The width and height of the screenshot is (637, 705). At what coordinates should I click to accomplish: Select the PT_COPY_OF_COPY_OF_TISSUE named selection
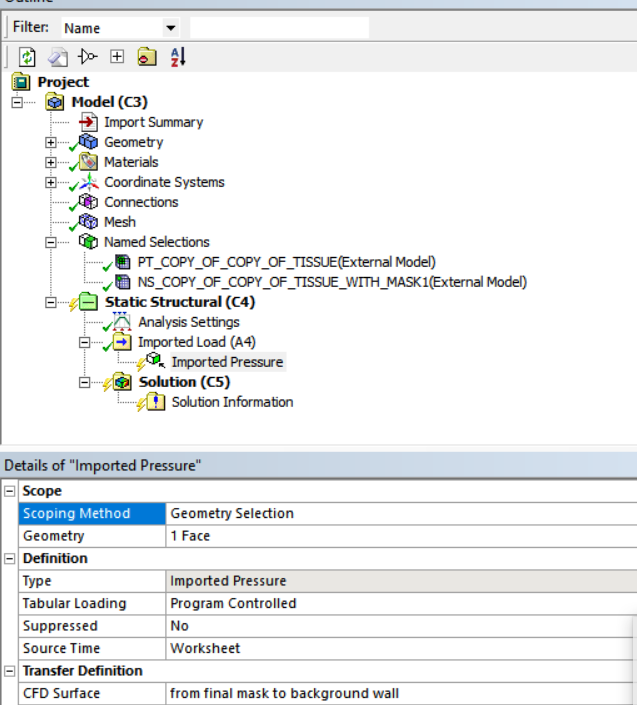286,262
